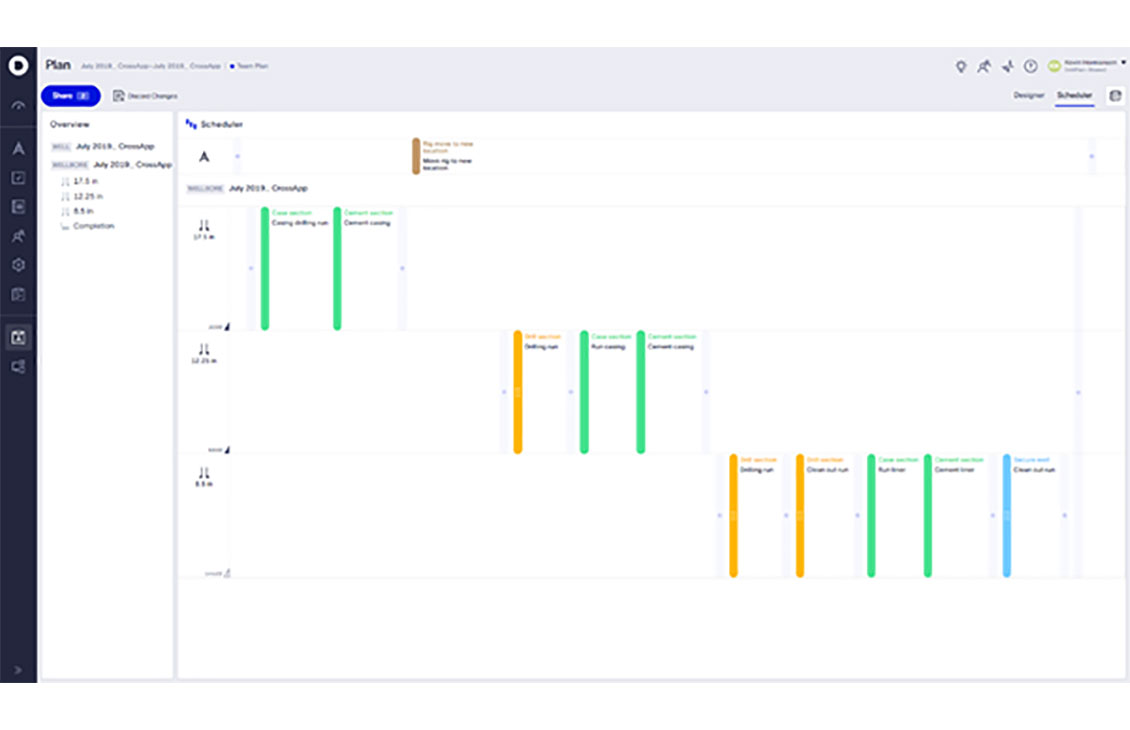Select the green Casing drilling run bar
This screenshot has width=1130, height=730.
265,268
